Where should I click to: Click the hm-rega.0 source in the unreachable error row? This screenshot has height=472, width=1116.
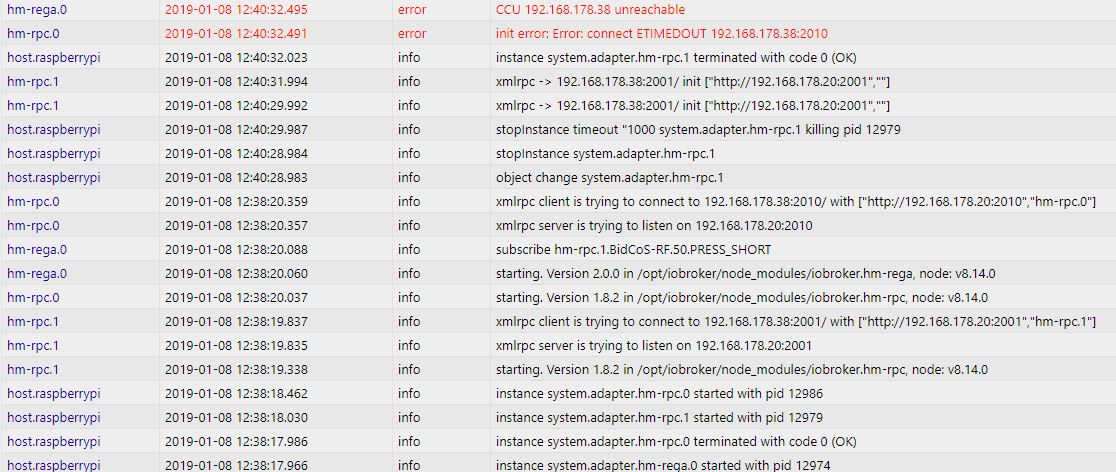pyautogui.click(x=37, y=9)
